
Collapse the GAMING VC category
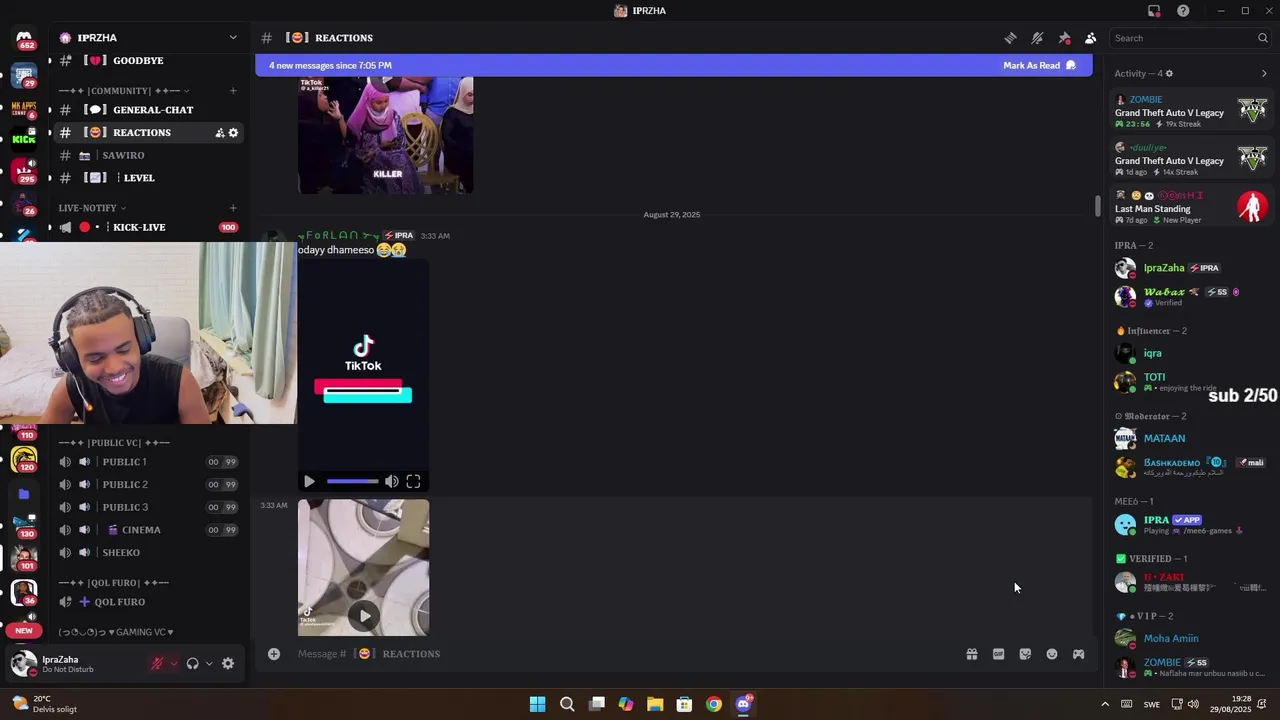(x=116, y=632)
